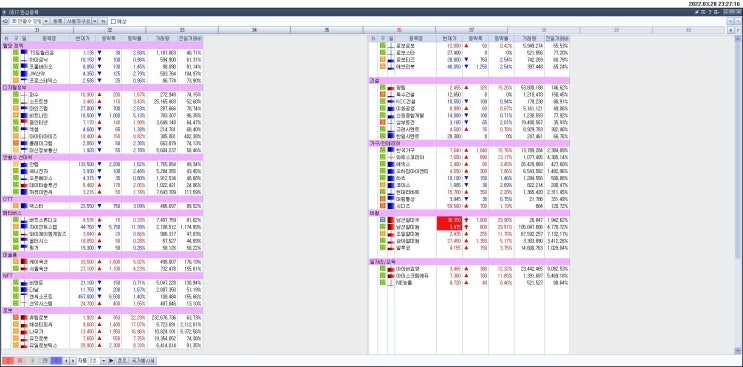The image size is (743, 367).
Task: Click candle icon in the 133,500 안랩 row
Action: (x=24, y=164)
